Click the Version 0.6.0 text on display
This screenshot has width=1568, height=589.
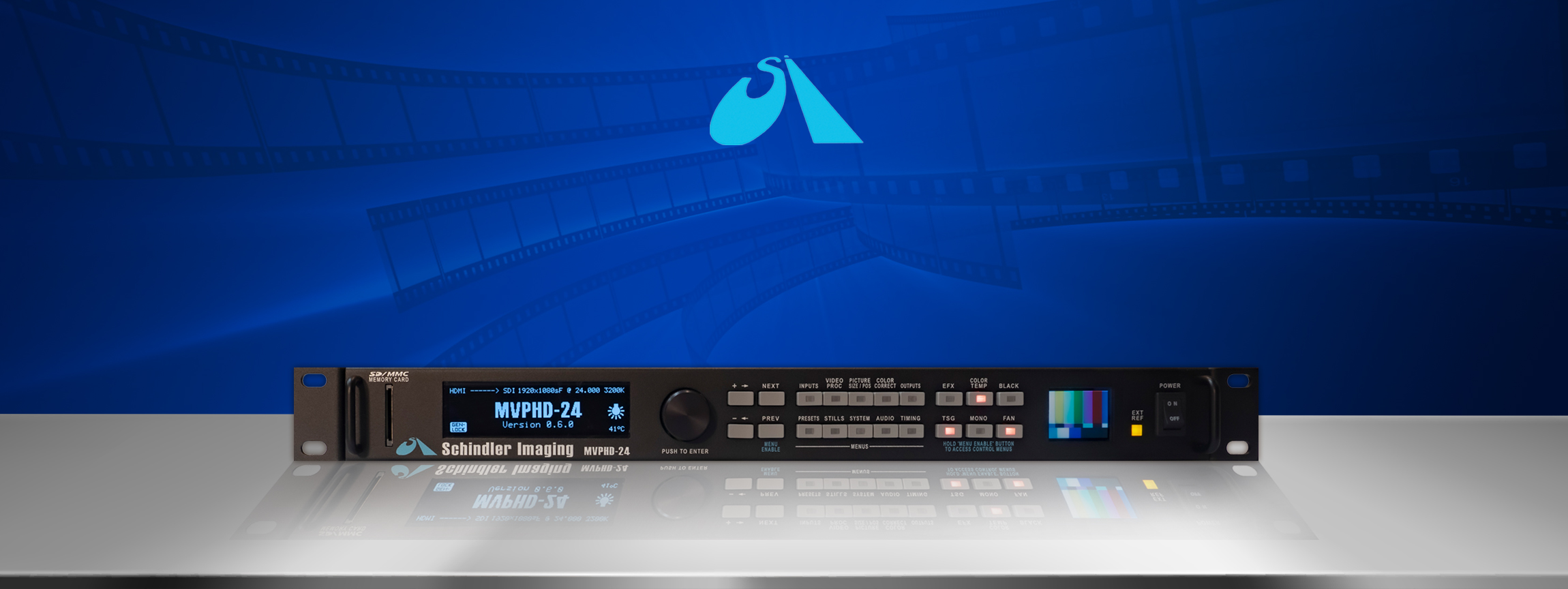click(x=538, y=425)
